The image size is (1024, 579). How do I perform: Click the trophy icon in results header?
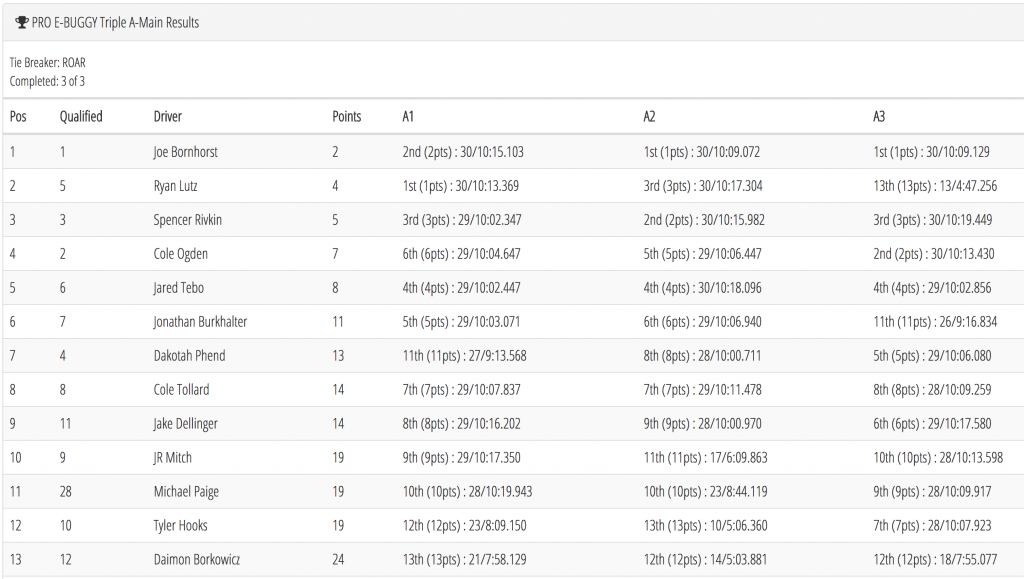point(22,22)
